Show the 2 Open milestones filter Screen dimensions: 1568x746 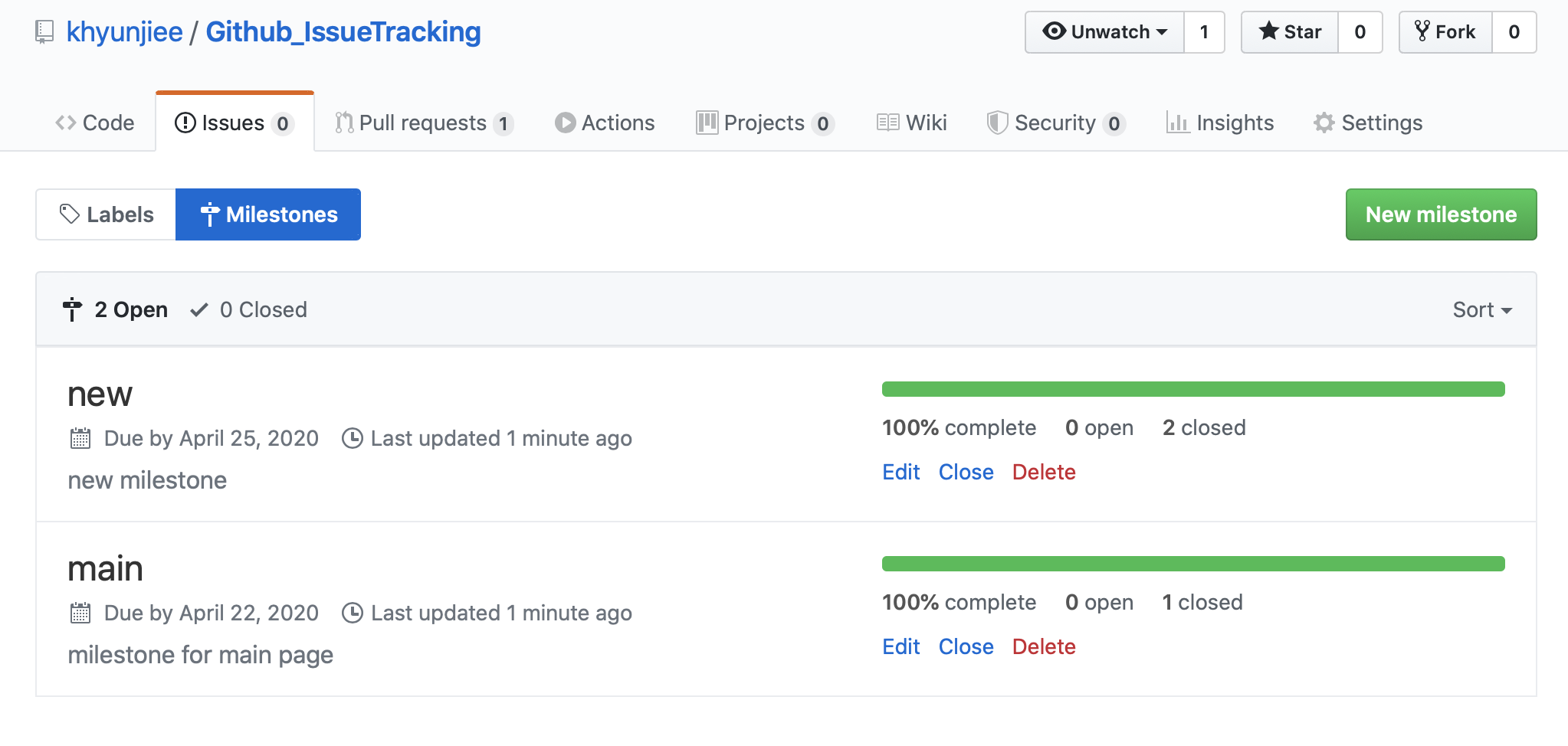(x=116, y=309)
